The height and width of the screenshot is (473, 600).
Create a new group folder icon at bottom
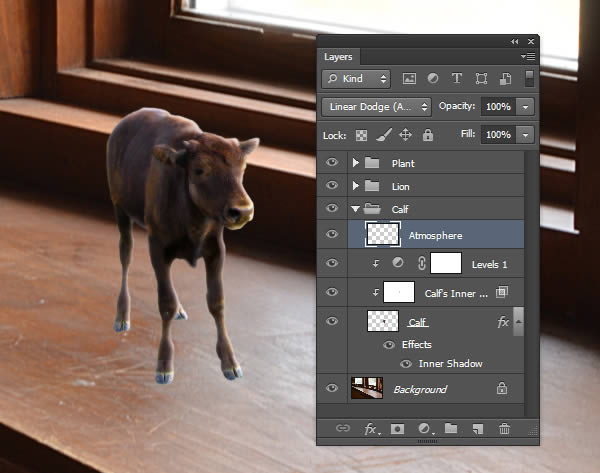point(451,428)
